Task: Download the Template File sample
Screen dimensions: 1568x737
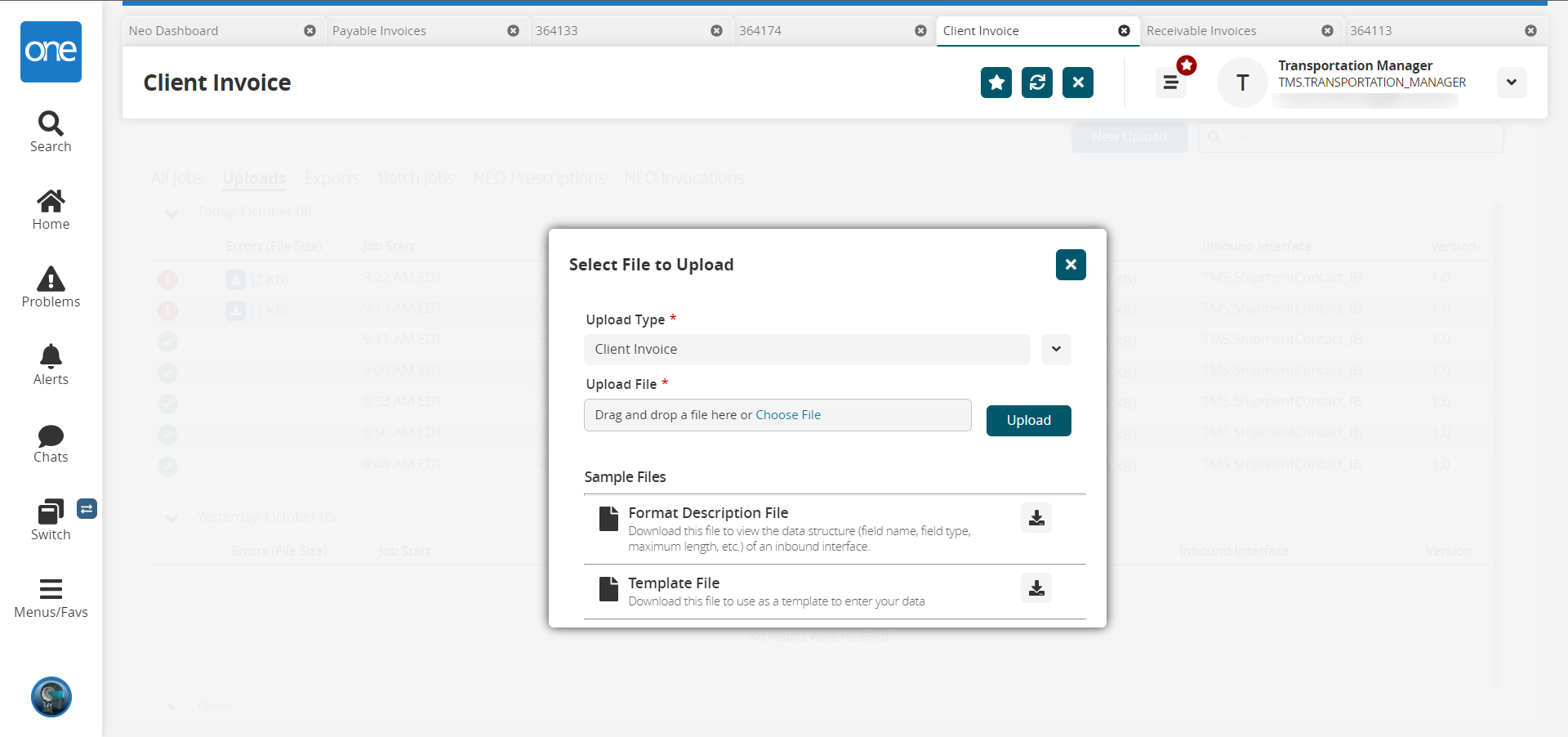Action: coord(1036,588)
